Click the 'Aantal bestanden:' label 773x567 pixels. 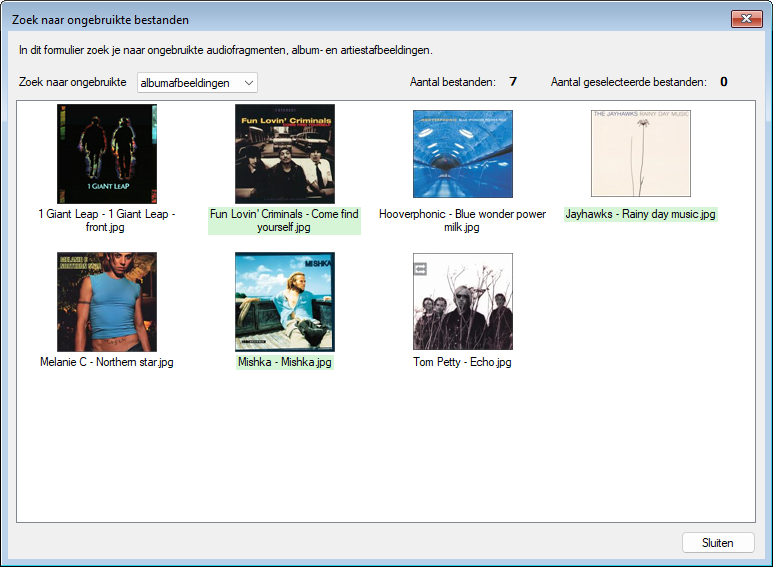pos(453,82)
